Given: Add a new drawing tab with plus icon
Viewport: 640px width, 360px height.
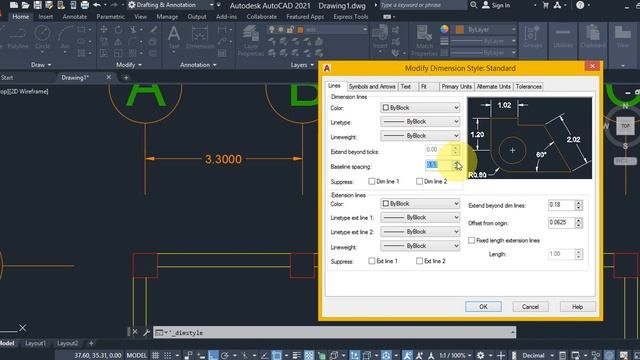Looking at the screenshot, I should (126, 78).
